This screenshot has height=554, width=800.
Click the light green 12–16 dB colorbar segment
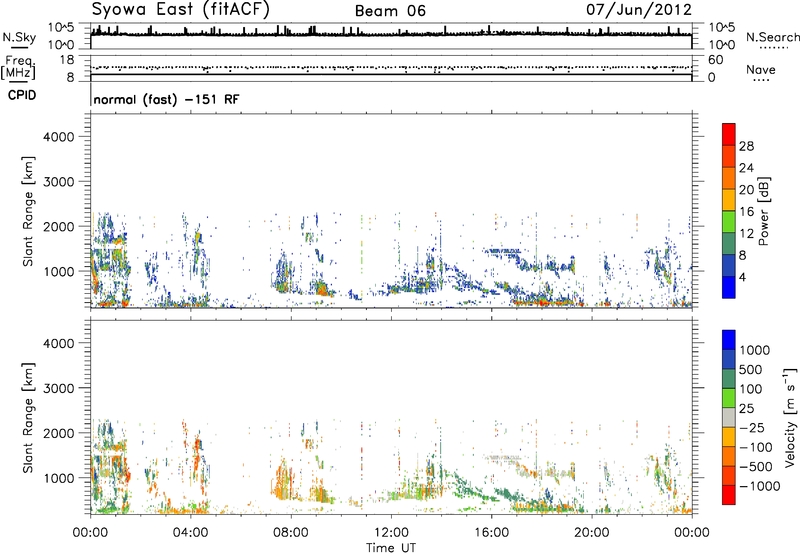pyautogui.click(x=729, y=221)
